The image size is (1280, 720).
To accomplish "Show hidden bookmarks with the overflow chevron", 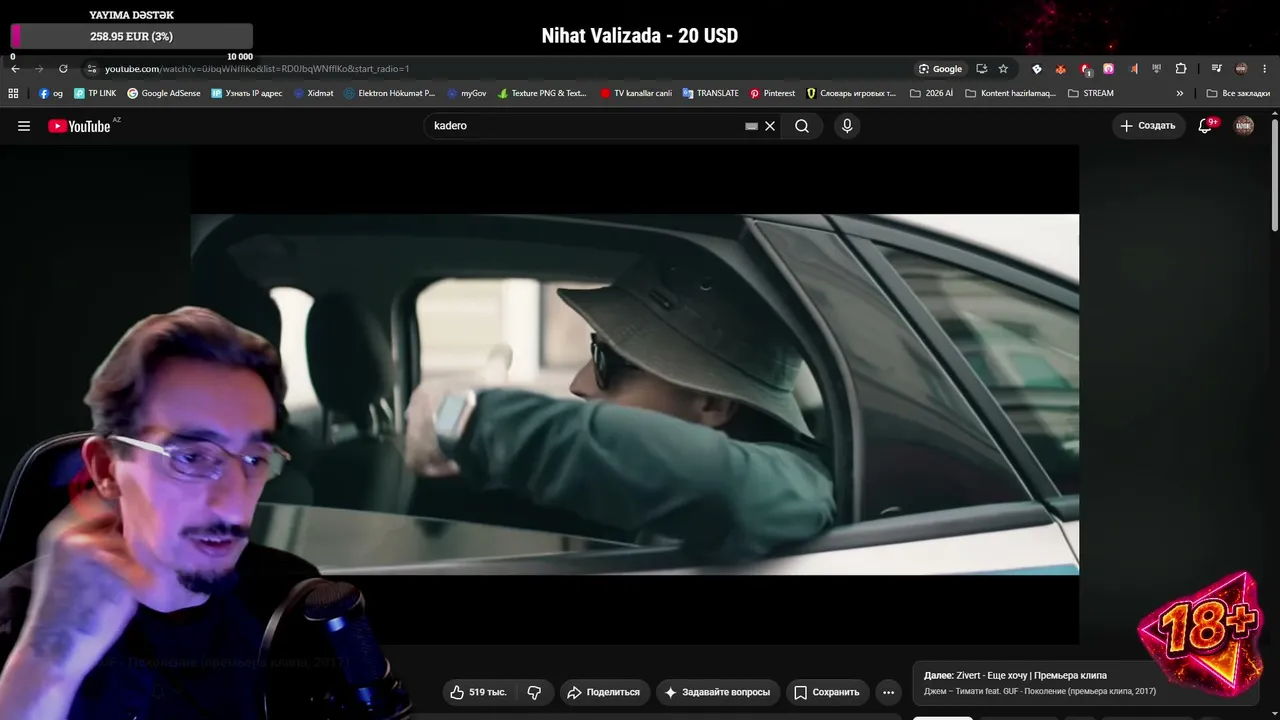I will pos(1180,93).
